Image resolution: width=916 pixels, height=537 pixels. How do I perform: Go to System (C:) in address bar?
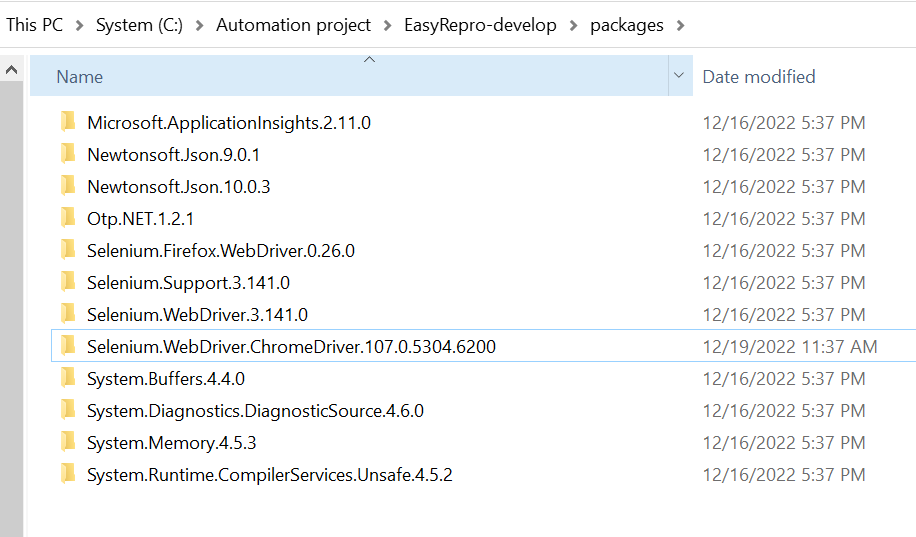click(139, 26)
